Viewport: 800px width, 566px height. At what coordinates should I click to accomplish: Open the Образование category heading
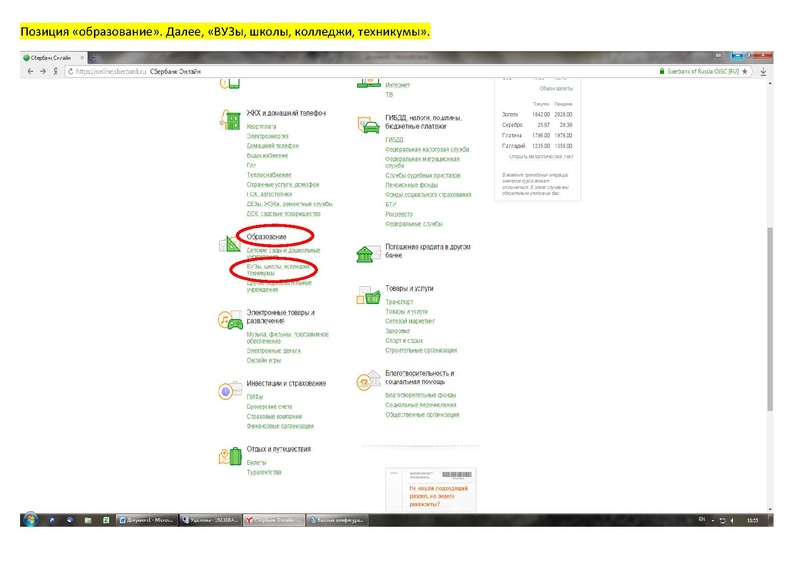pyautogui.click(x=266, y=237)
